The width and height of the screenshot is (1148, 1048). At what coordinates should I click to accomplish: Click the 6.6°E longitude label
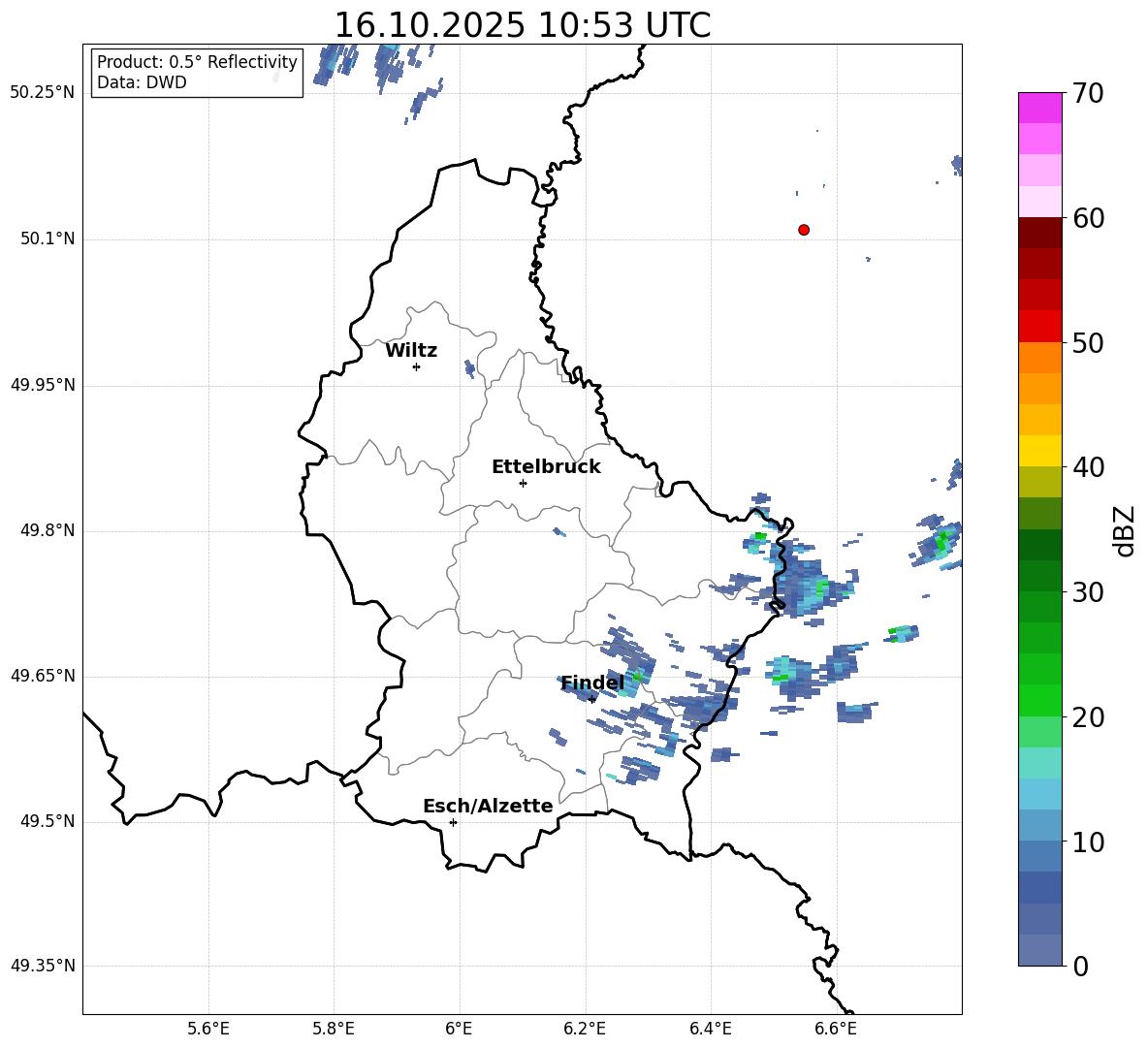836,1029
